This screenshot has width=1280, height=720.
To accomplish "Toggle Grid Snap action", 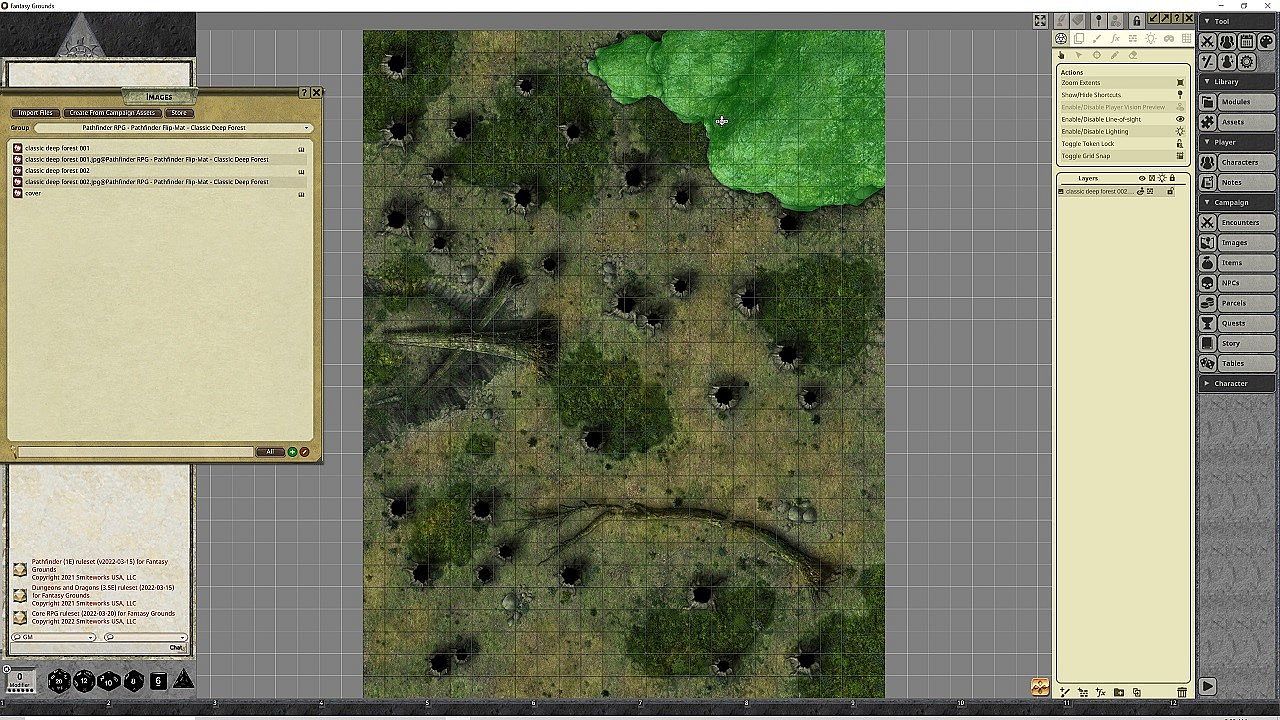I will (1122, 156).
